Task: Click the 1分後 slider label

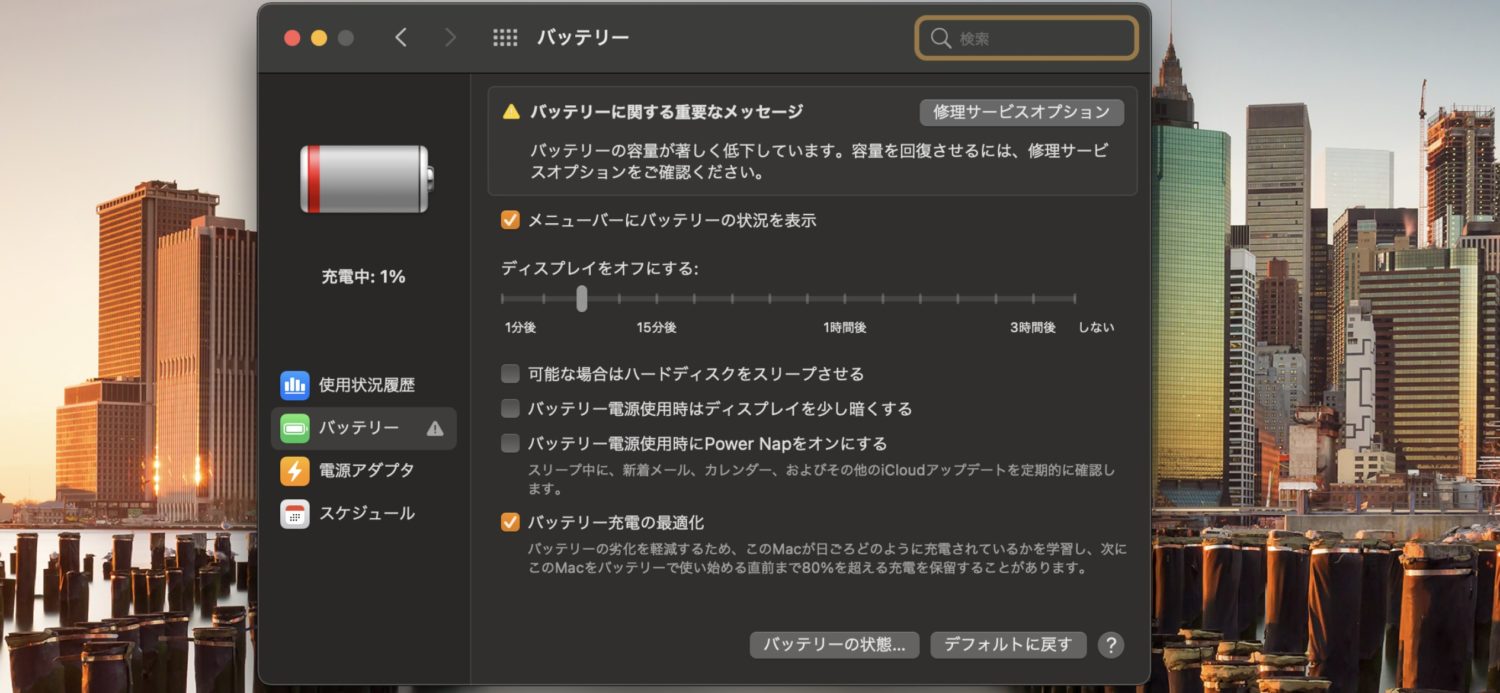Action: 521,328
